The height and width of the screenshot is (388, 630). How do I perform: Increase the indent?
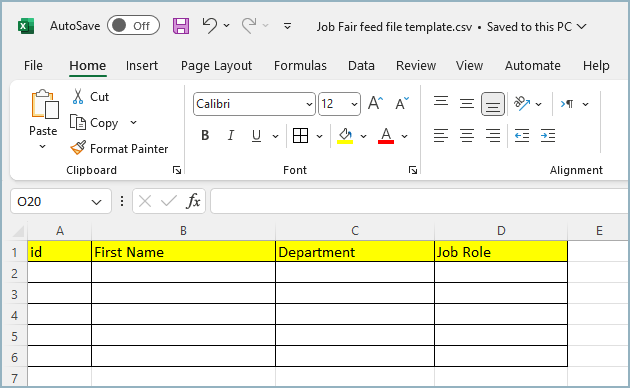548,136
